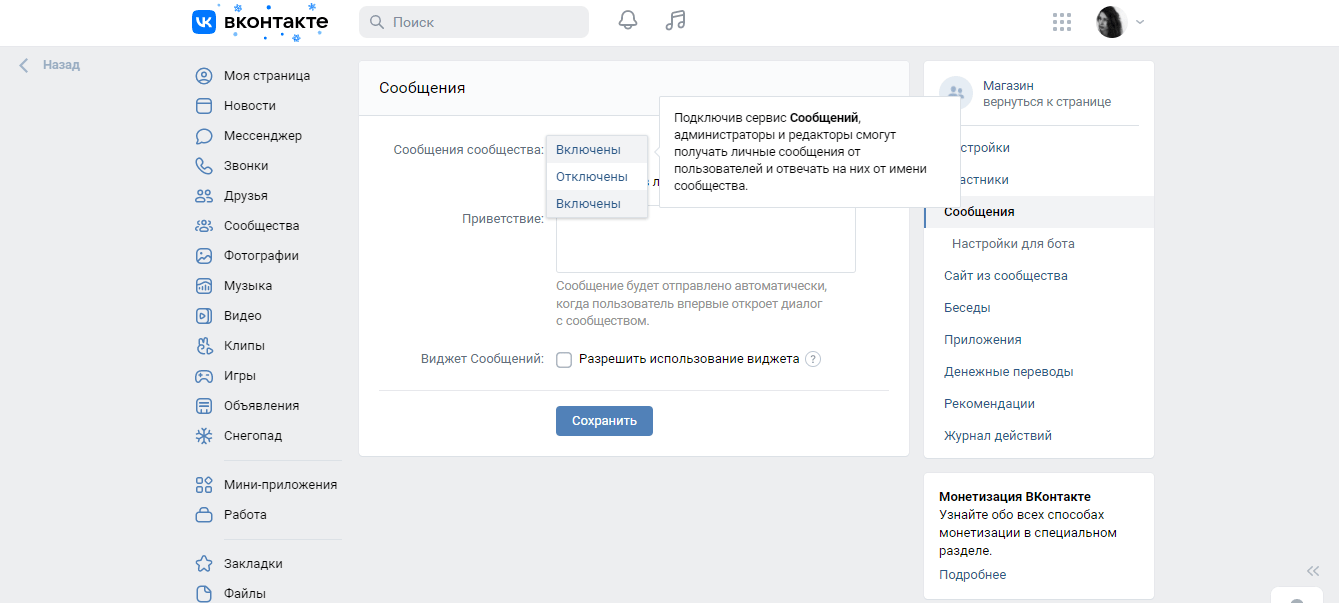Open the Фотографии photos icon
The image size is (1339, 603).
click(x=204, y=256)
